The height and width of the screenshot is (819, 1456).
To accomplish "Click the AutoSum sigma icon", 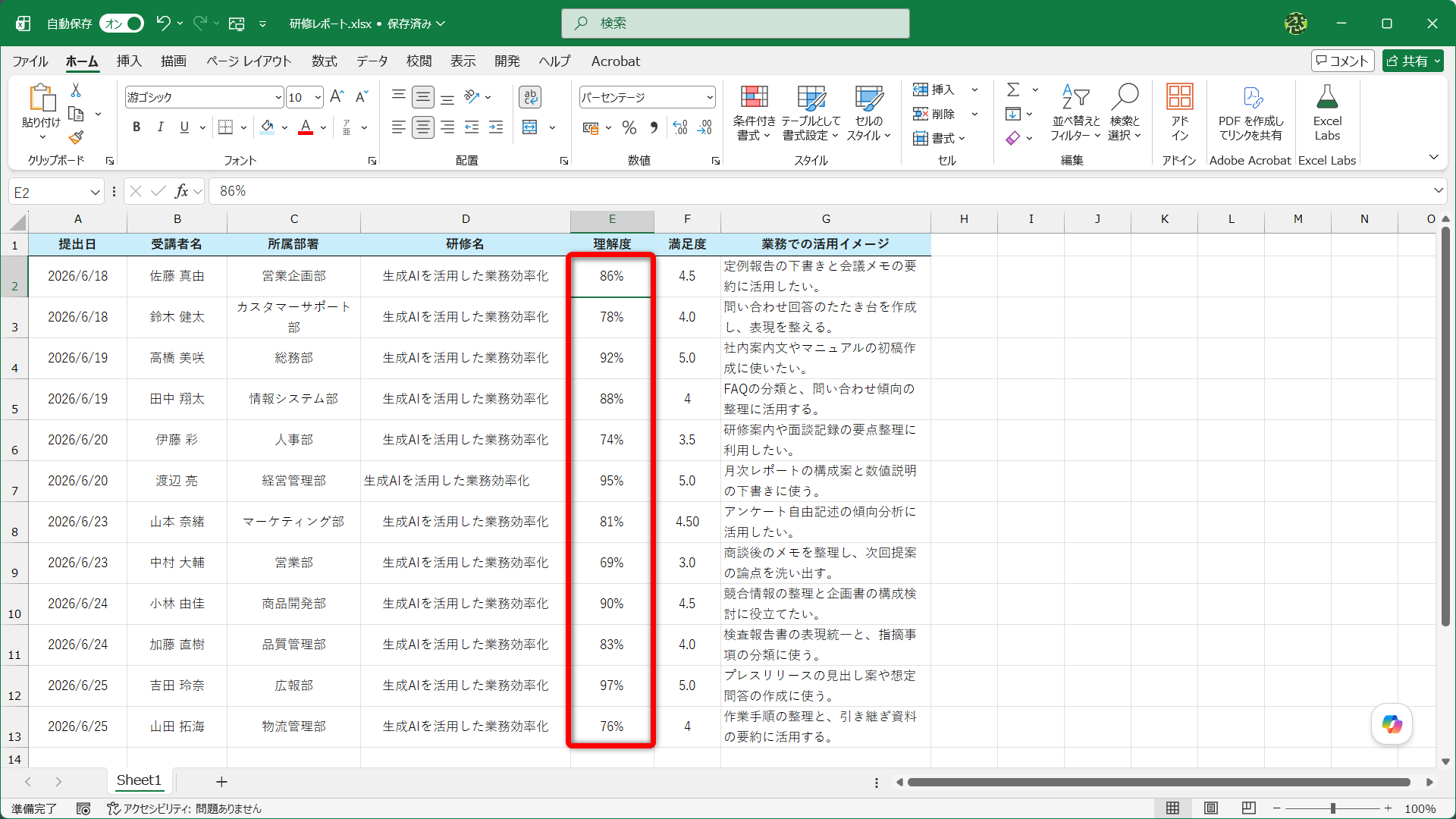I will pyautogui.click(x=1013, y=89).
